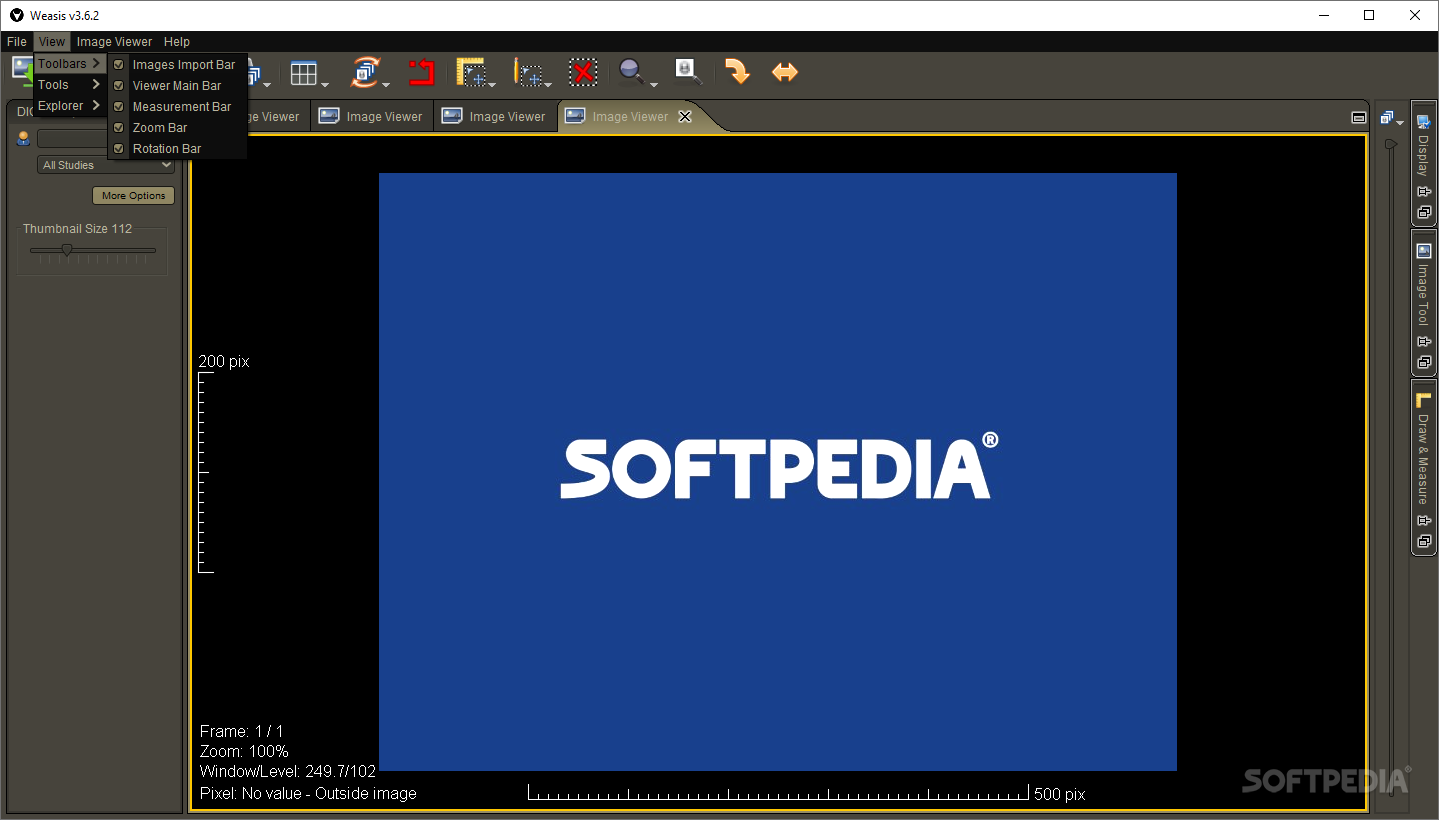Viewport: 1439px width, 820px height.
Task: Activate the magnifying lens icon
Action: (x=688, y=71)
